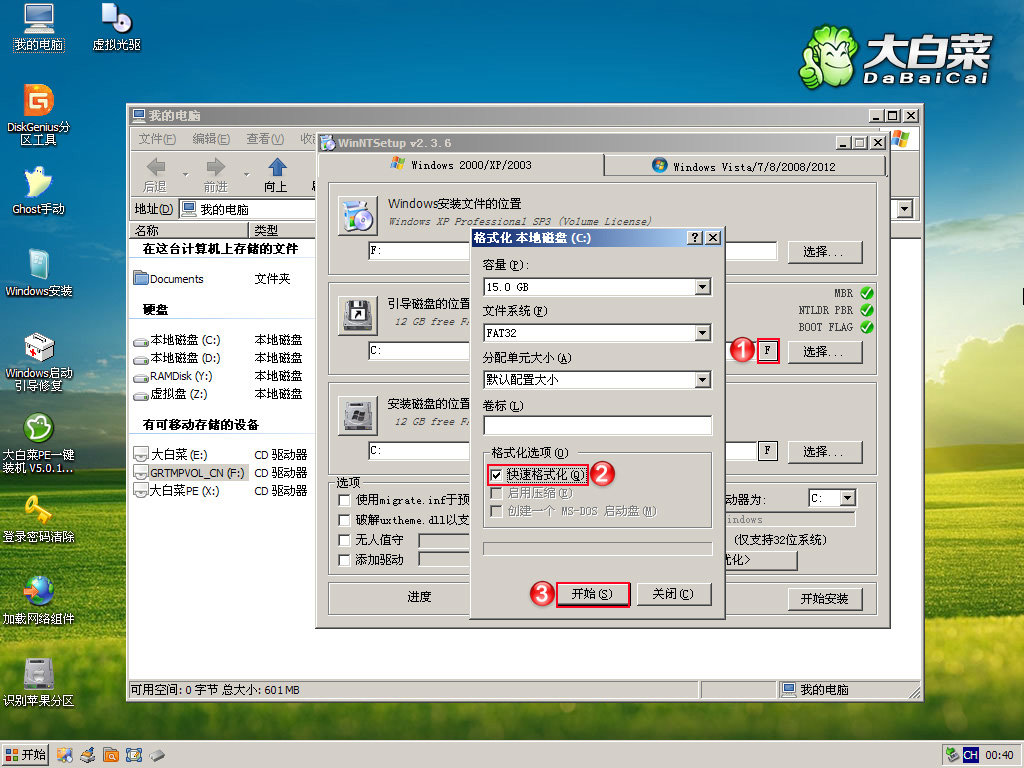Click into the 卷标 volume label field

pos(597,426)
